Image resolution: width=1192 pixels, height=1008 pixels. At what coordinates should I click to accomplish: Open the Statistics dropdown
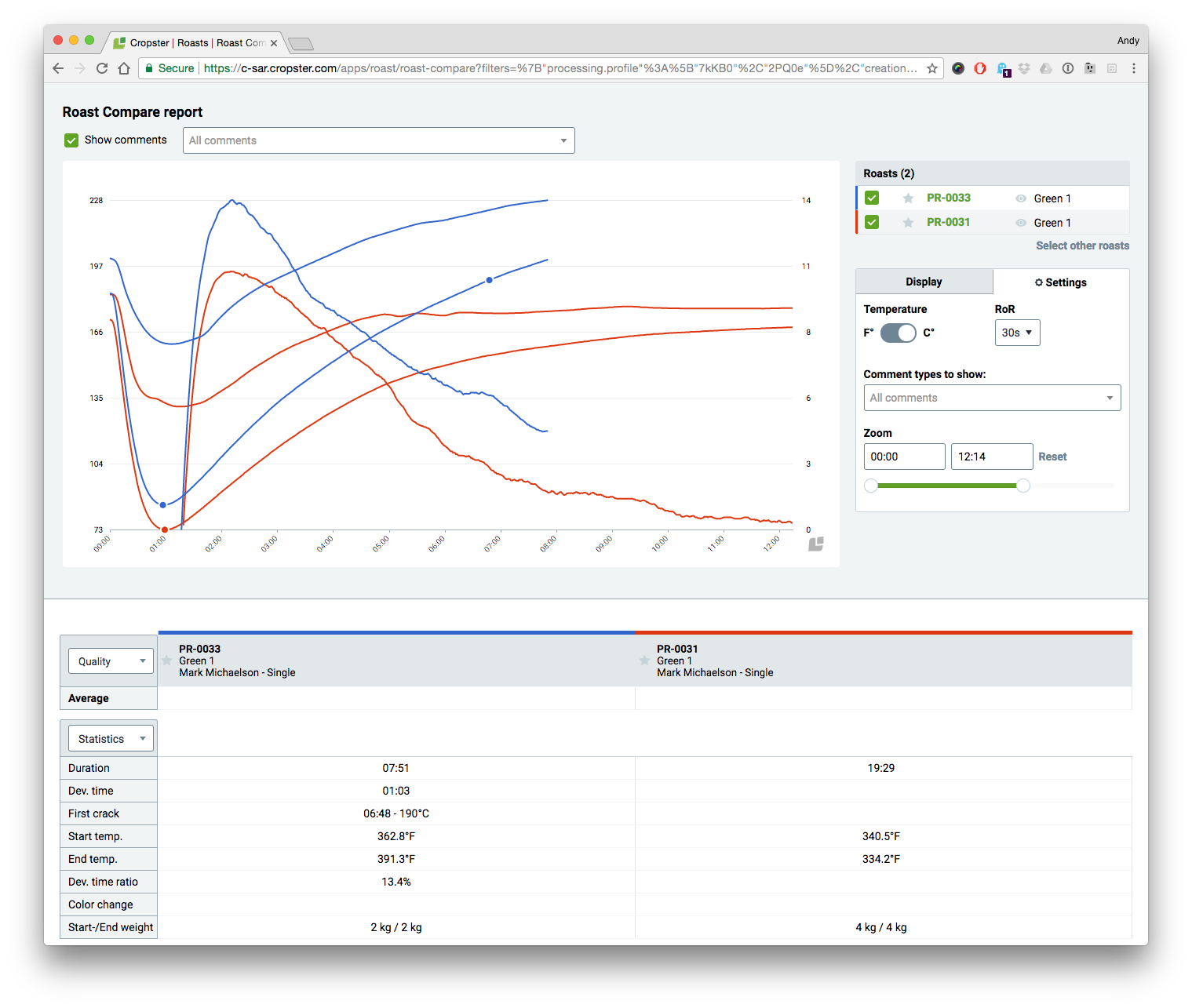pyautogui.click(x=111, y=739)
